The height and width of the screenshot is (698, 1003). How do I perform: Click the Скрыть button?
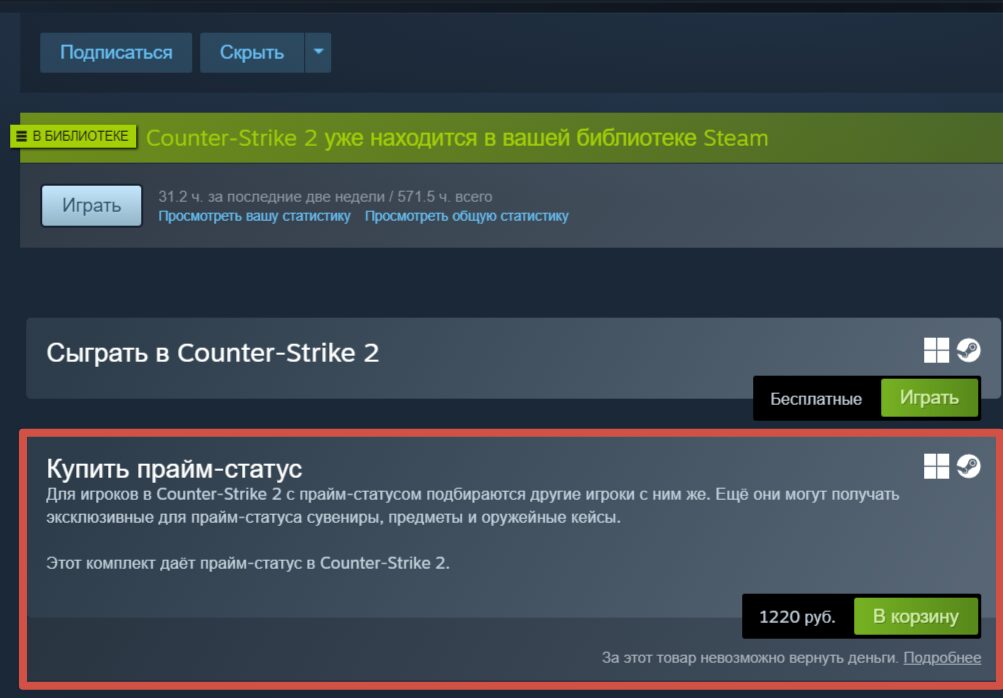pos(252,52)
